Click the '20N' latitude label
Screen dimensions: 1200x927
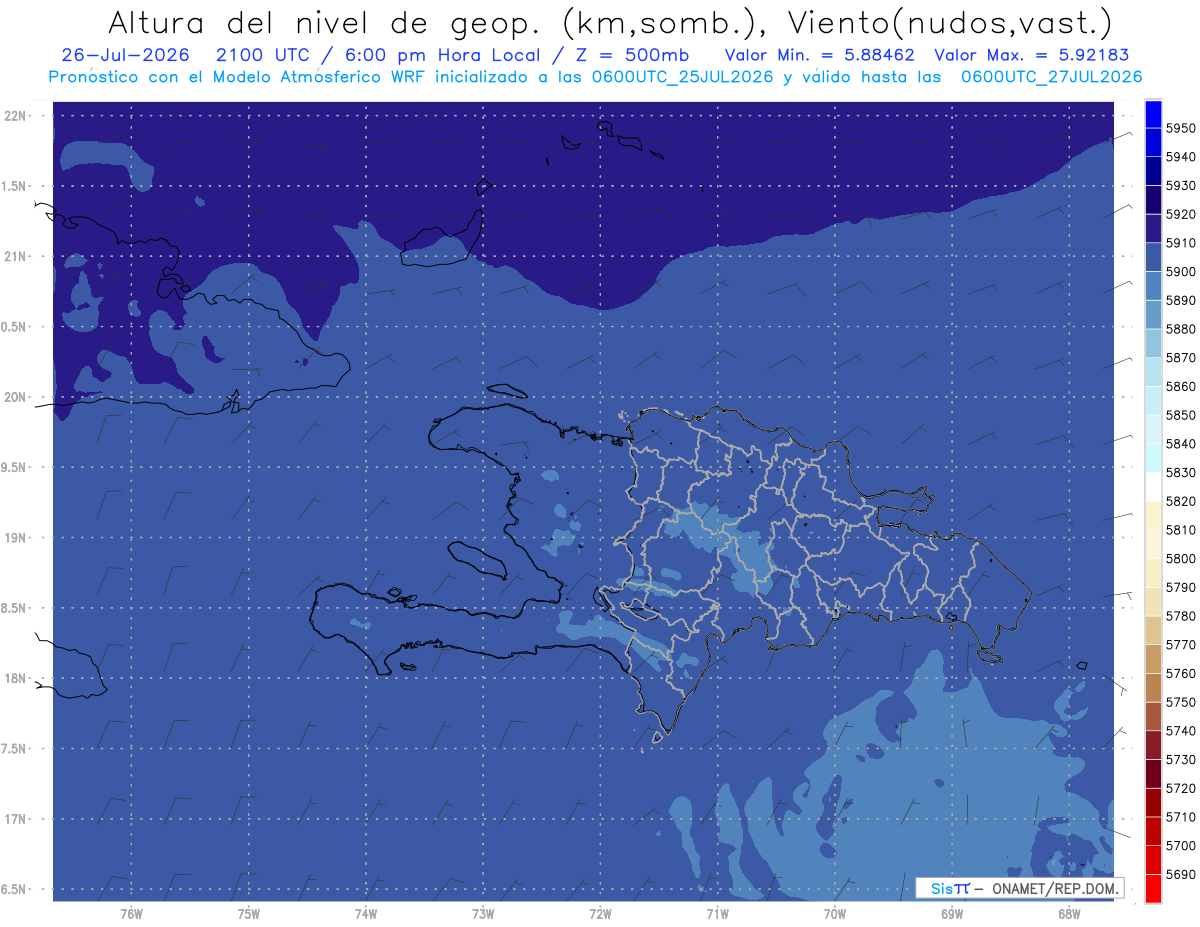point(14,397)
